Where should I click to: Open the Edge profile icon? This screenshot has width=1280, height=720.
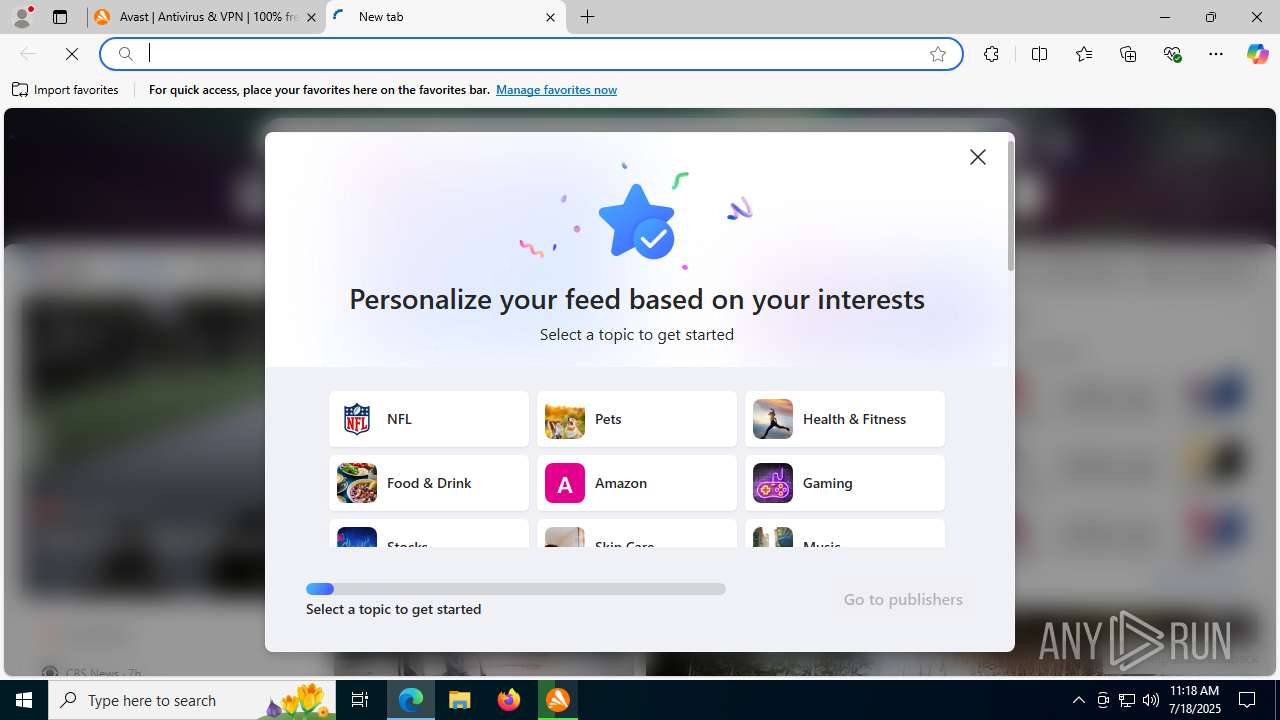22,17
